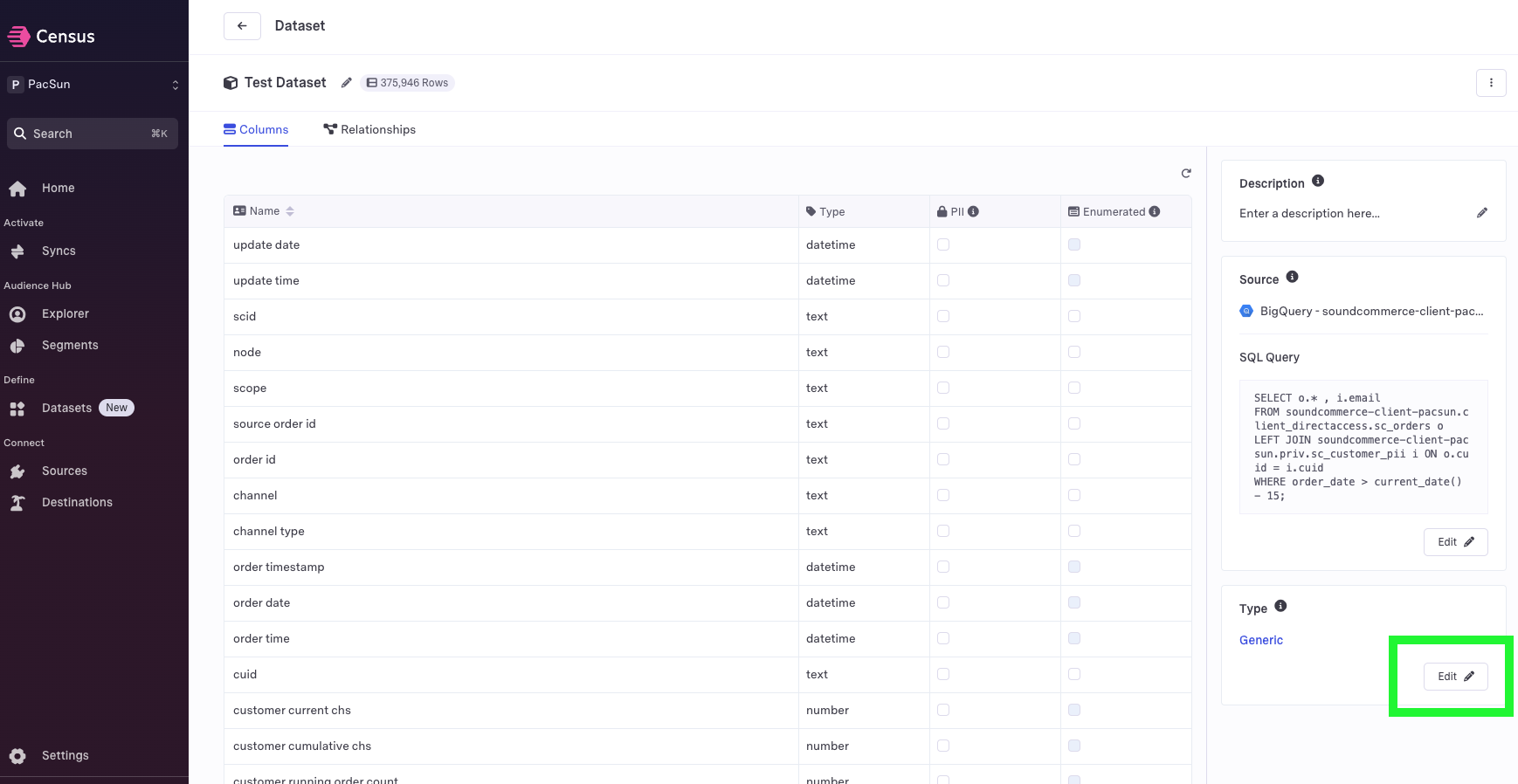1518x784 pixels.
Task: Click the 375,946 Rows badge
Action: coord(407,83)
